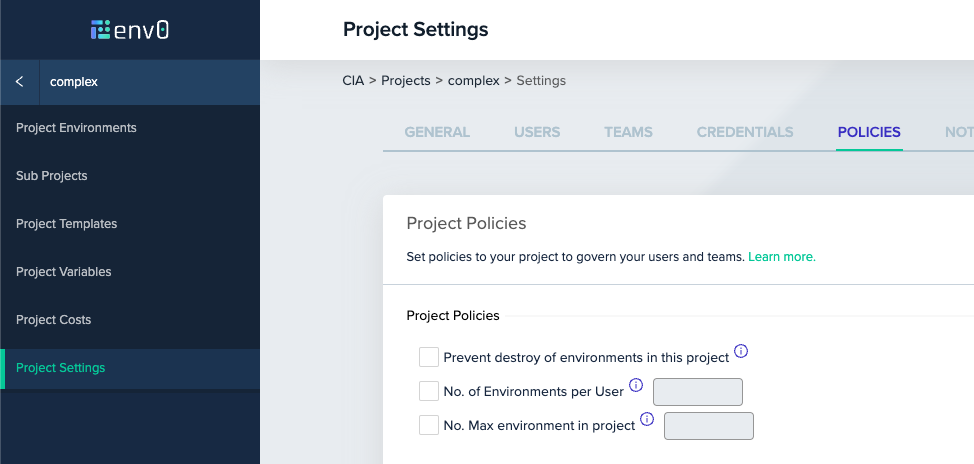
Task: Open Project Environments in sidebar
Action: 76,128
